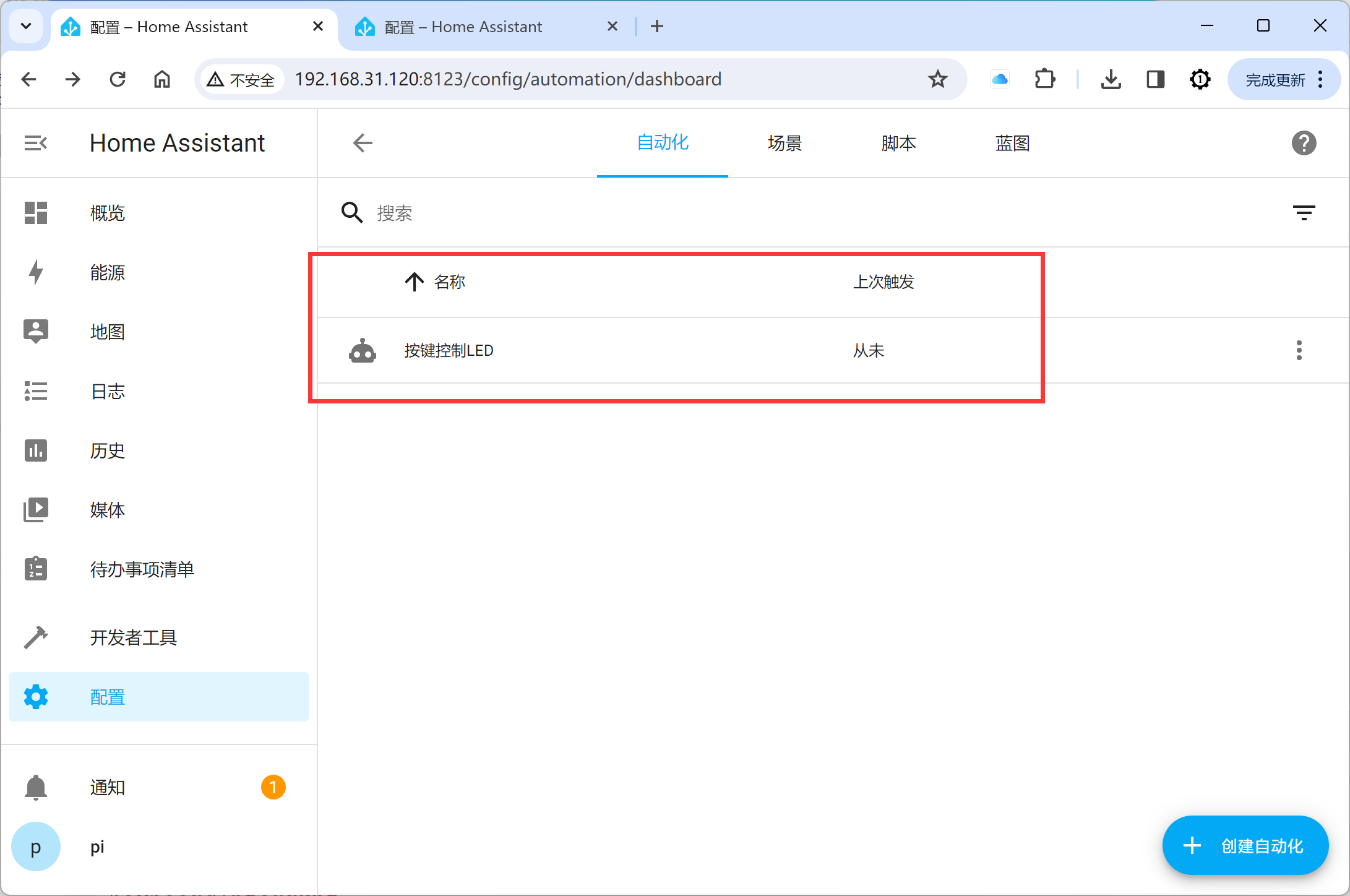
Task: Open the 通知 notifications bell
Action: click(x=36, y=787)
